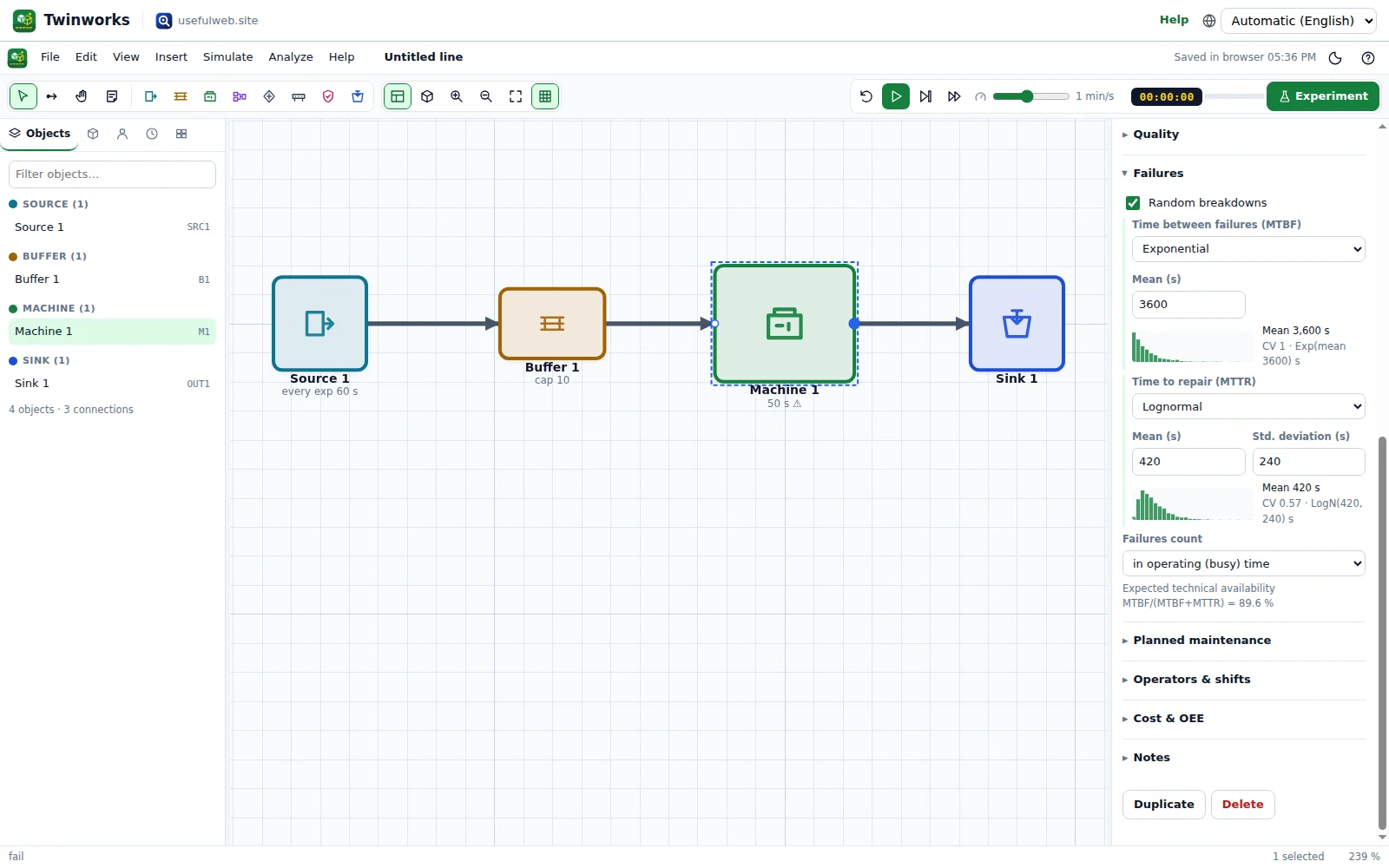Open the Help link in header
Screen dimensions: 1389x868
coord(1174,20)
